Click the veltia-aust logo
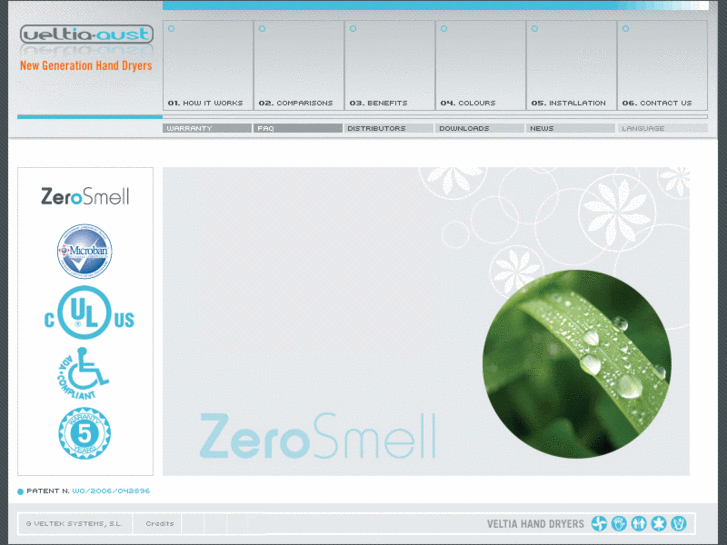727x545 pixels. click(x=87, y=34)
